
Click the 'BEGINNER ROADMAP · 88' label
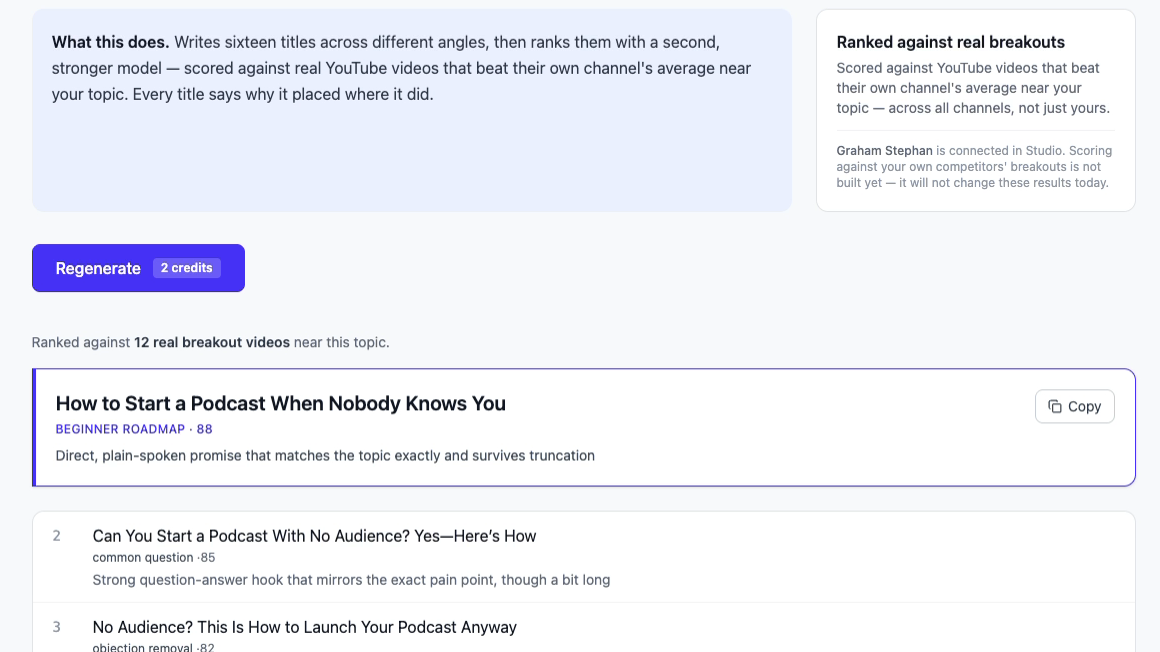[x=134, y=429]
